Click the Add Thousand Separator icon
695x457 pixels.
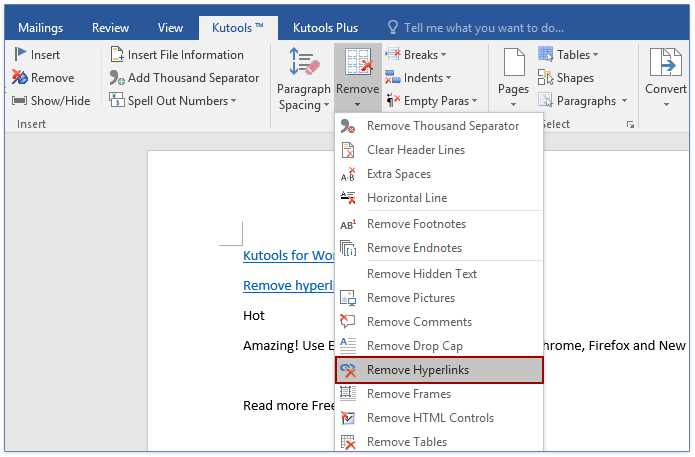click(117, 78)
